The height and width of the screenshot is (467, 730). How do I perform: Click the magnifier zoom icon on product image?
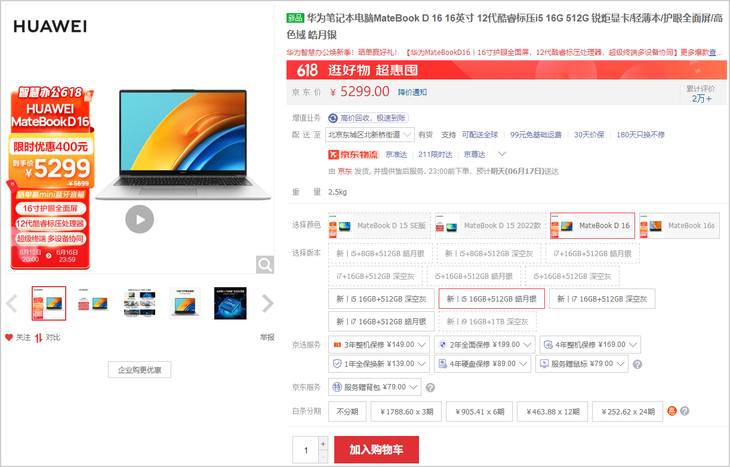coord(264,264)
